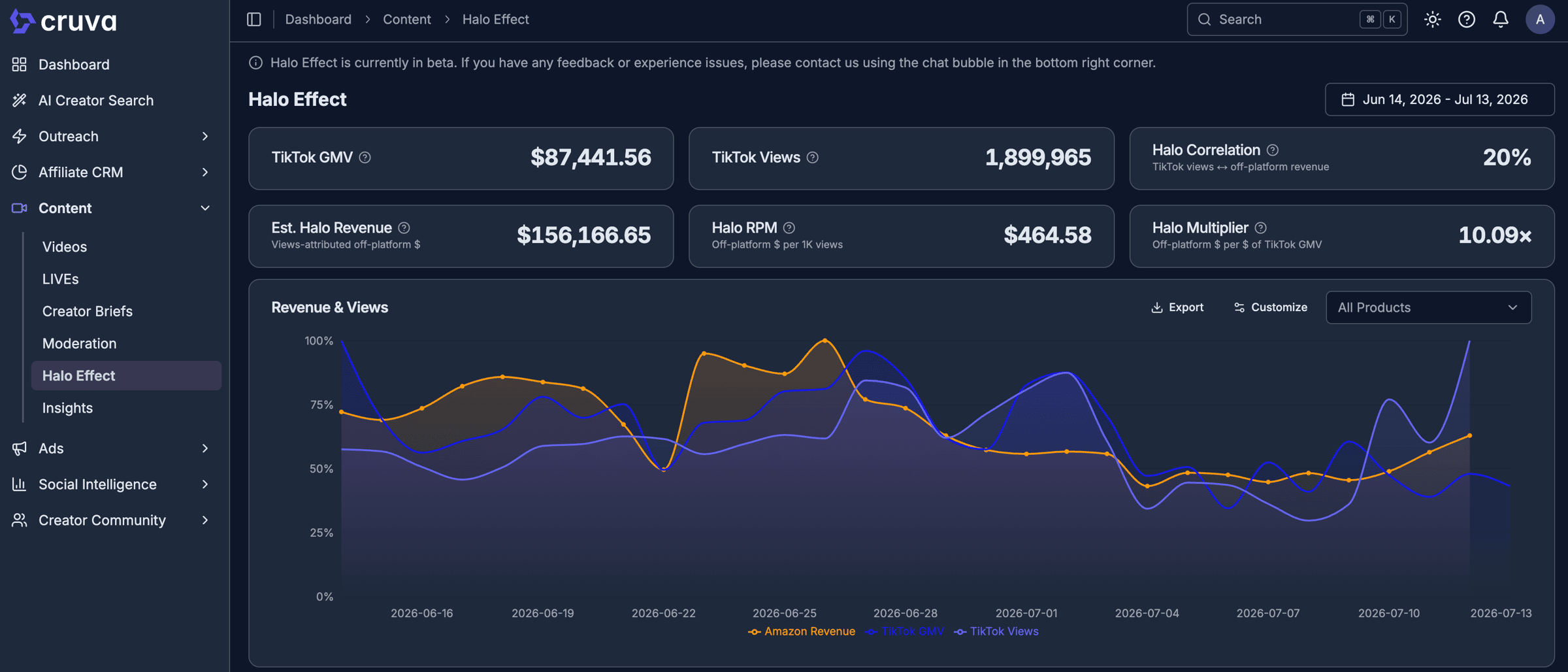The width and height of the screenshot is (1568, 672).
Task: Click the Ads megaphone icon
Action: (19, 448)
